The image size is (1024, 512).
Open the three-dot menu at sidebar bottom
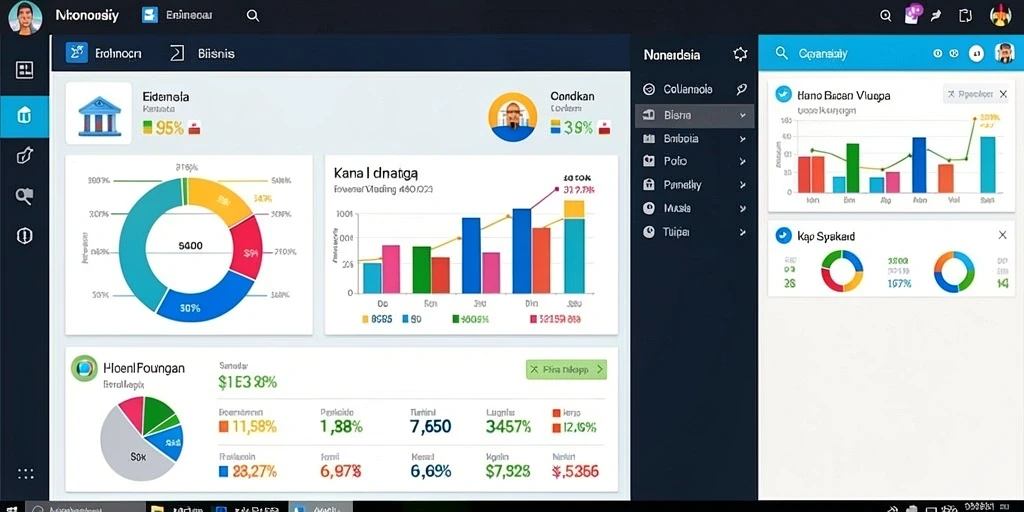click(x=25, y=473)
